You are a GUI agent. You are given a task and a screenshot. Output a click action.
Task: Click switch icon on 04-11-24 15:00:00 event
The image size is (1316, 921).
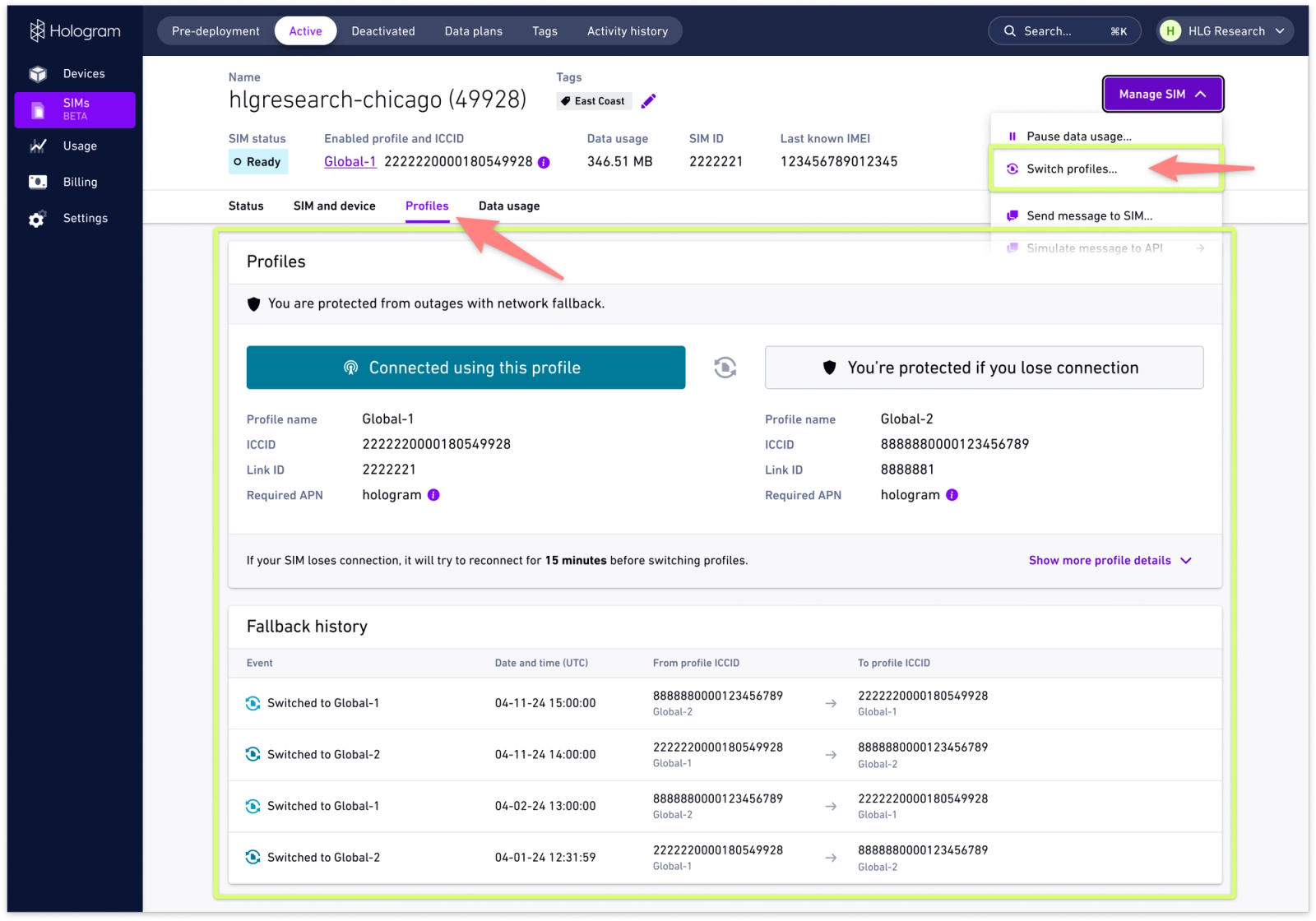click(253, 703)
